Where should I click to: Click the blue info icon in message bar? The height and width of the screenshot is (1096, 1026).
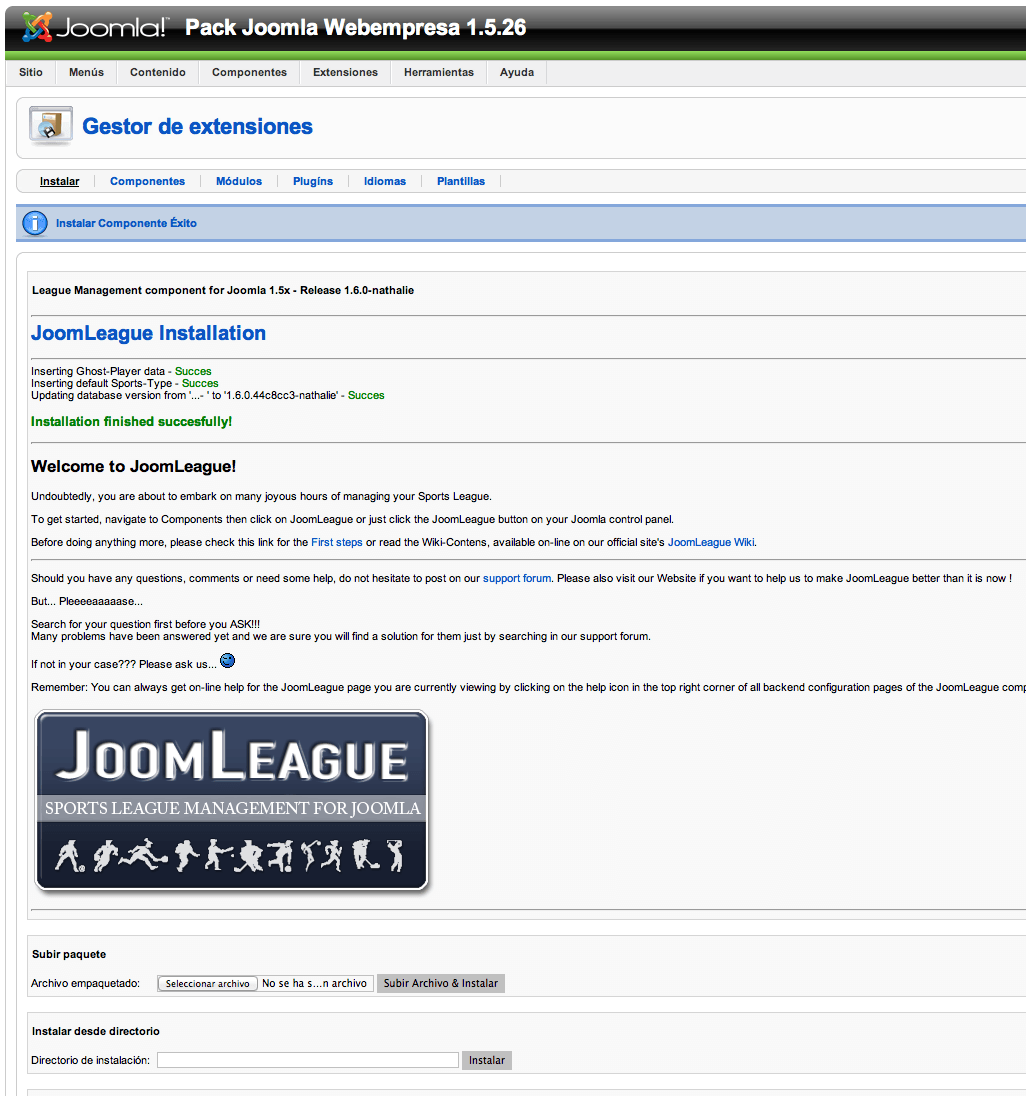[x=35, y=223]
